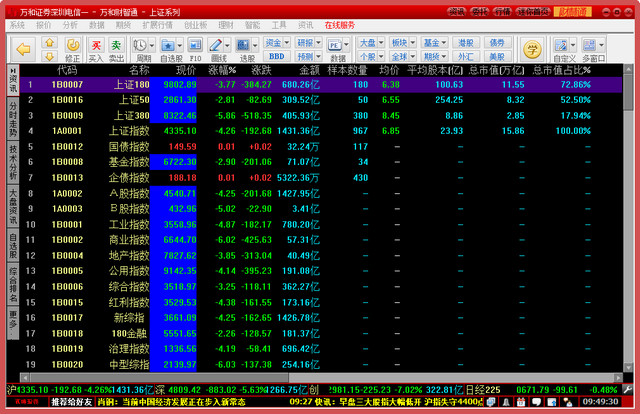Click the up arrow toolbar icon
640x414 pixels.
[49, 42]
